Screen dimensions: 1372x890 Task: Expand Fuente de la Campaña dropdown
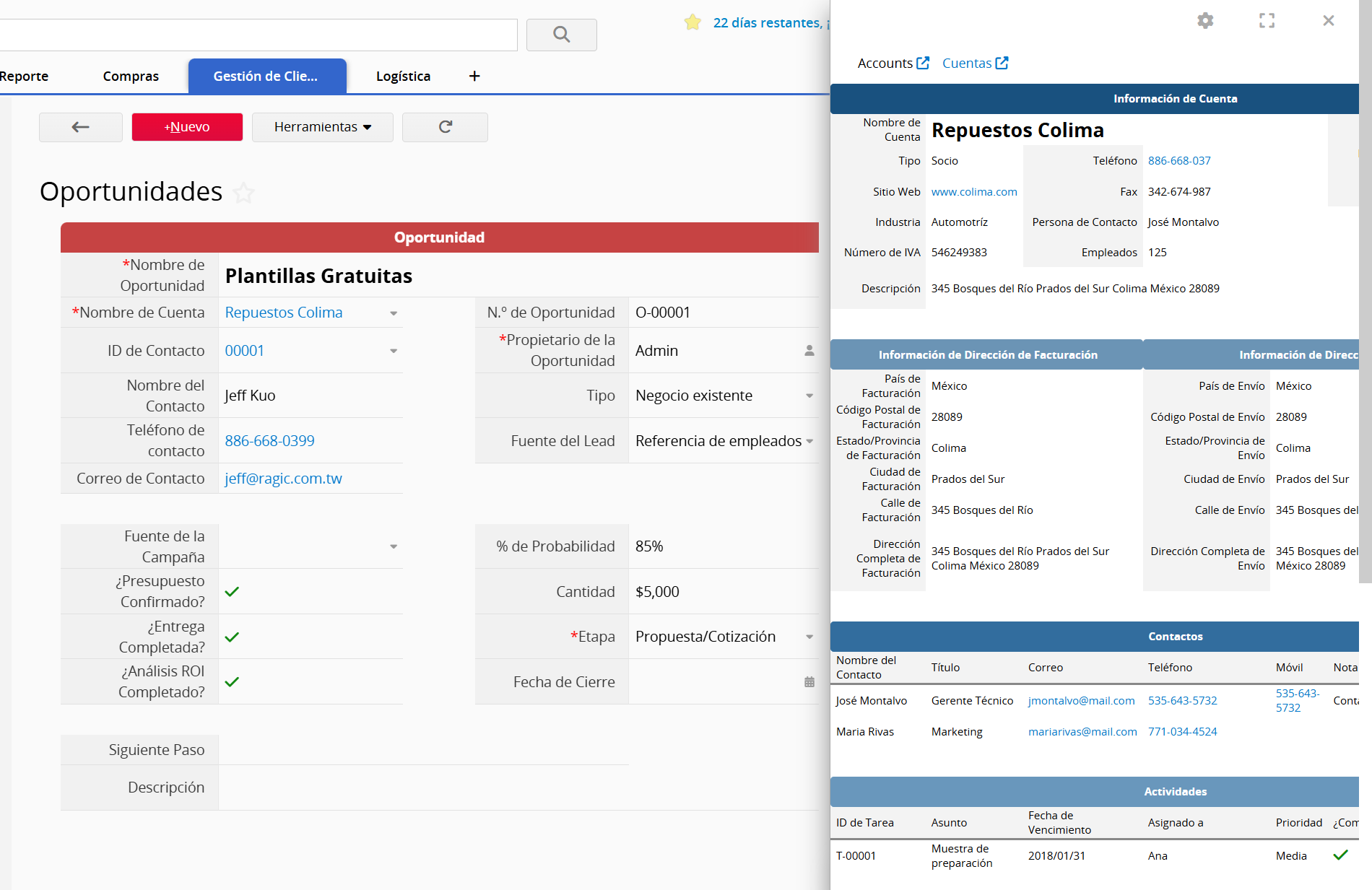tap(394, 546)
